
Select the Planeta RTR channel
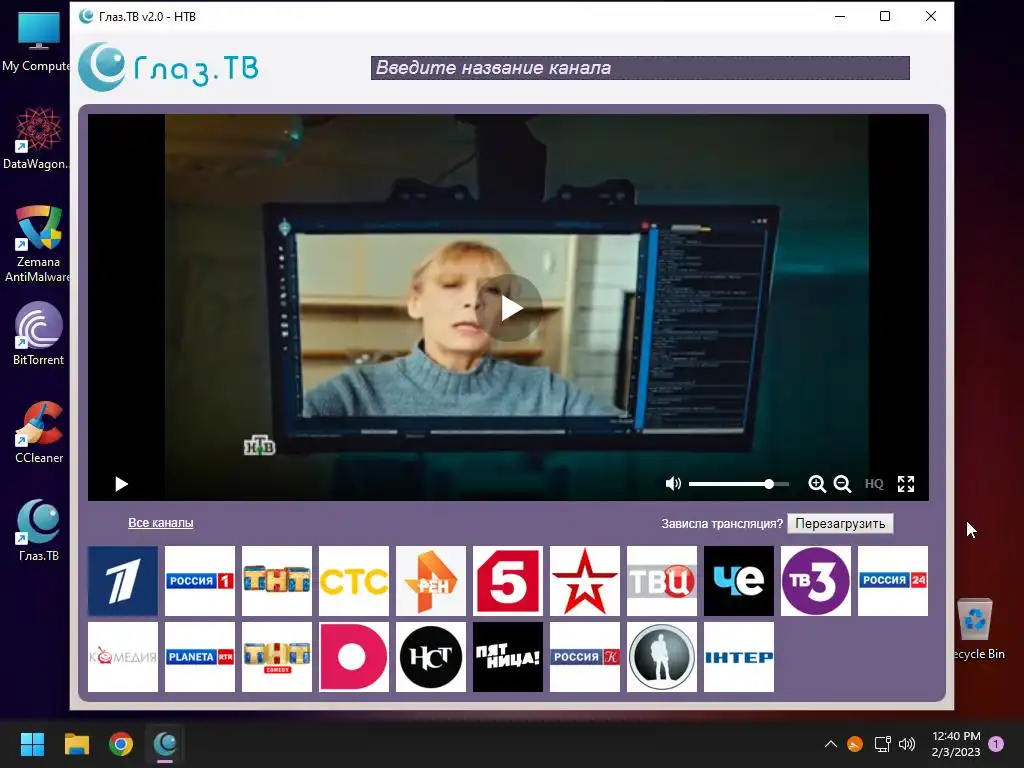pos(200,656)
